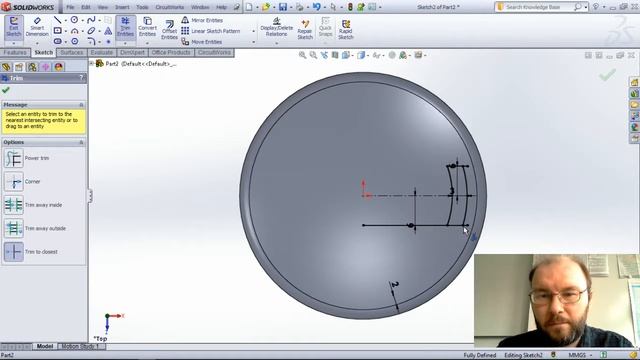The width and height of the screenshot is (640, 360).
Task: Switch to the Features tab
Action: 15,53
